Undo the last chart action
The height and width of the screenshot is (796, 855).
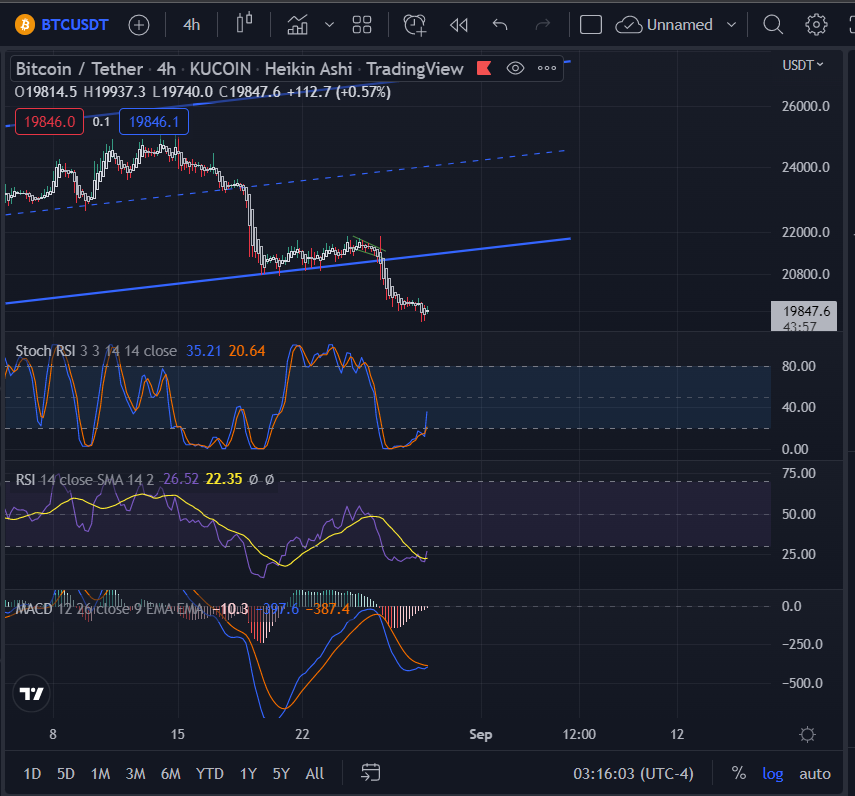tap(500, 24)
